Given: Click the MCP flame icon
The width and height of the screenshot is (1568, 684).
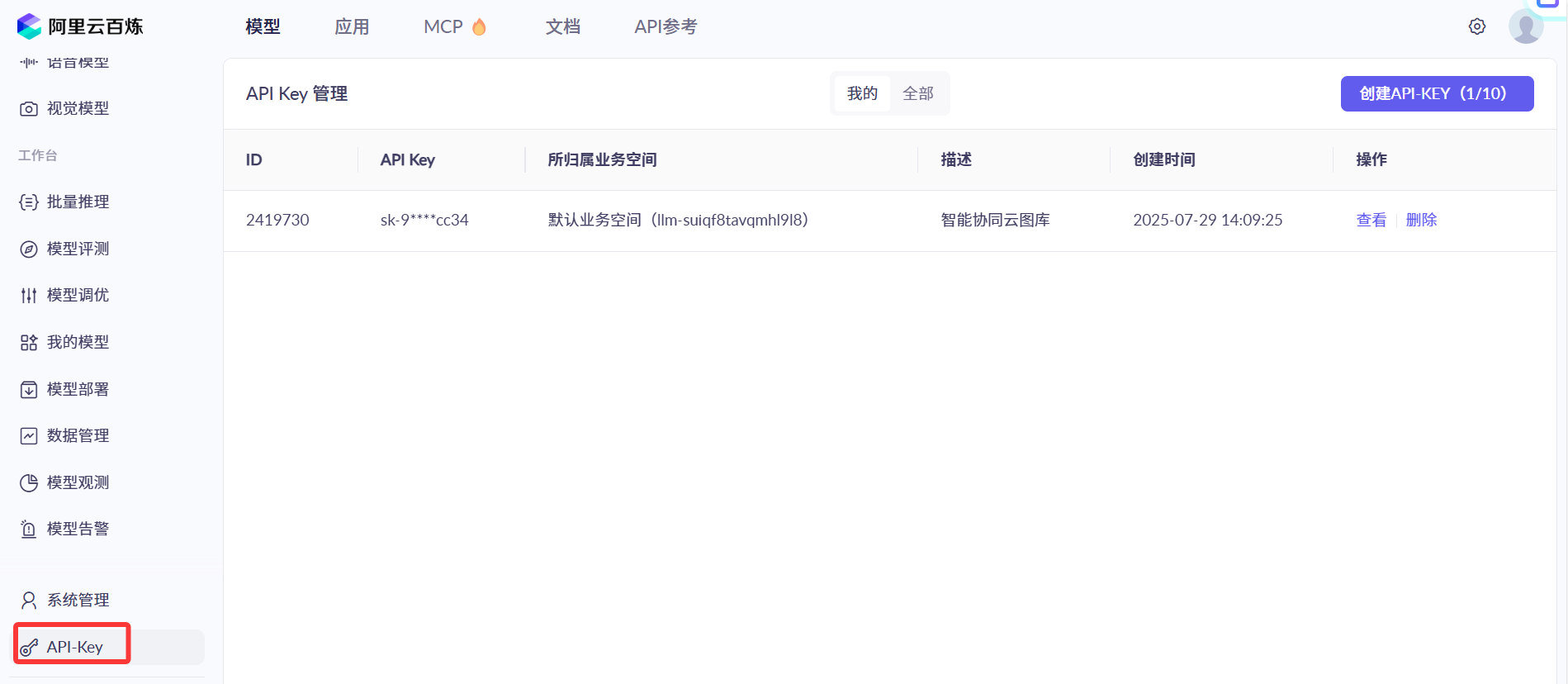Looking at the screenshot, I should (479, 27).
